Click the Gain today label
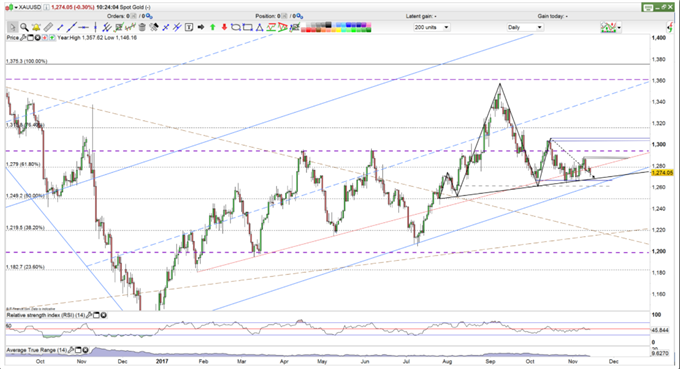The image size is (680, 369). tap(552, 16)
